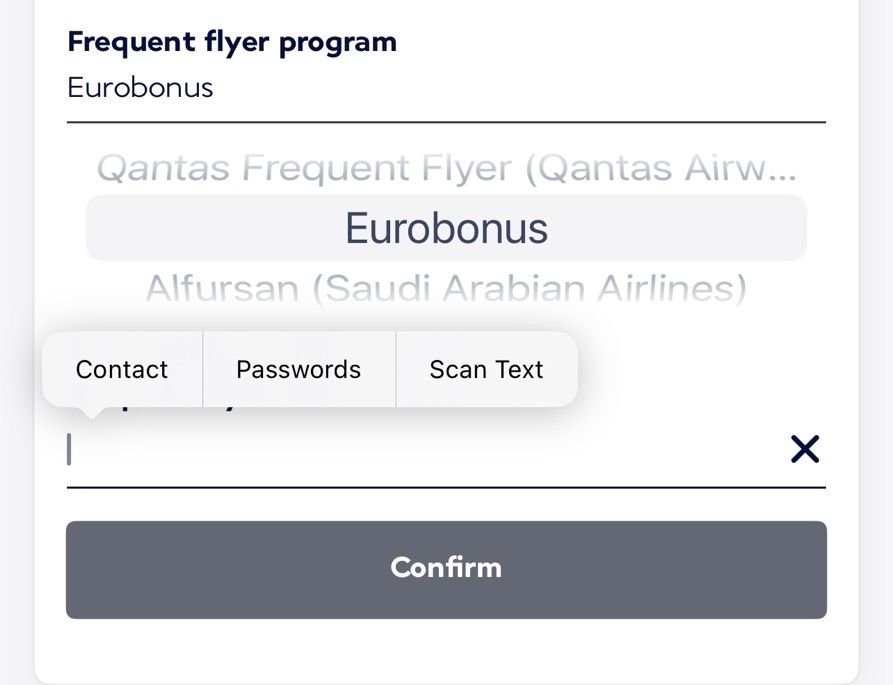Open the Frequent flyer program field

446,87
